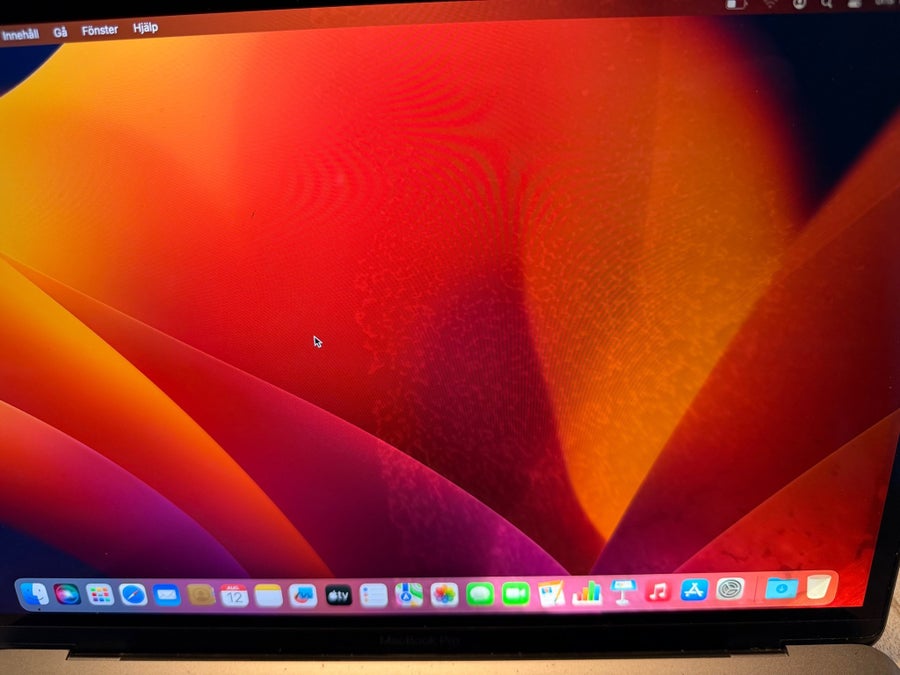
Task: Open the Reminders app icon
Action: pos(373,596)
